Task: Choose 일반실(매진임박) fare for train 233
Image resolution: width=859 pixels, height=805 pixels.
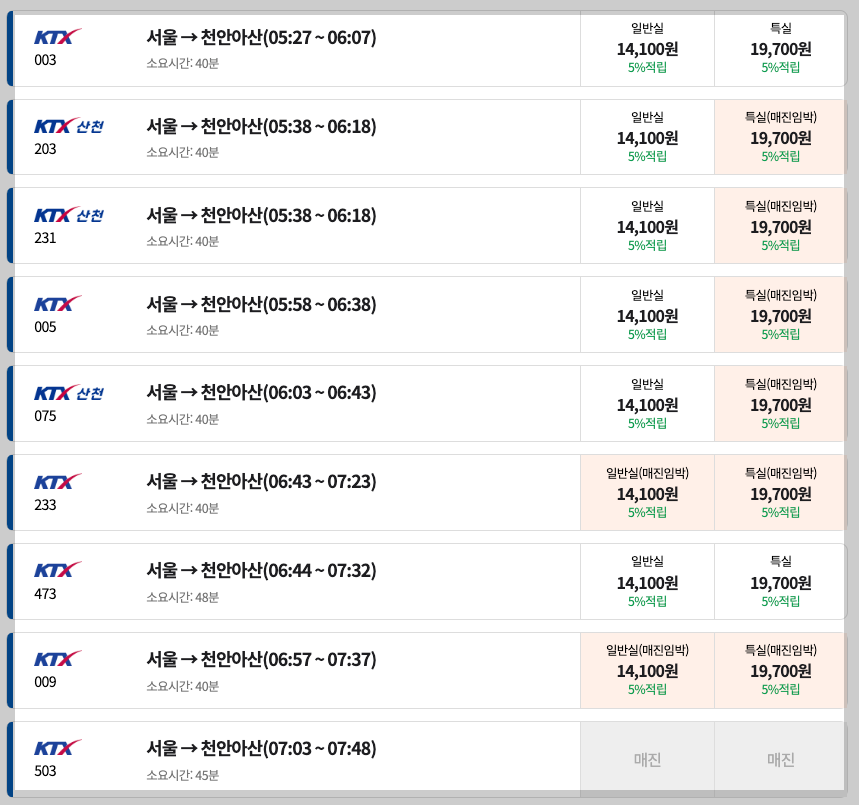Action: 646,491
